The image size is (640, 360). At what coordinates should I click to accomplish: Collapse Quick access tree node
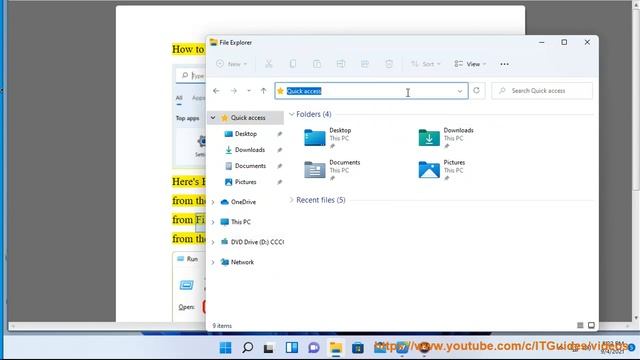pyautogui.click(x=213, y=118)
